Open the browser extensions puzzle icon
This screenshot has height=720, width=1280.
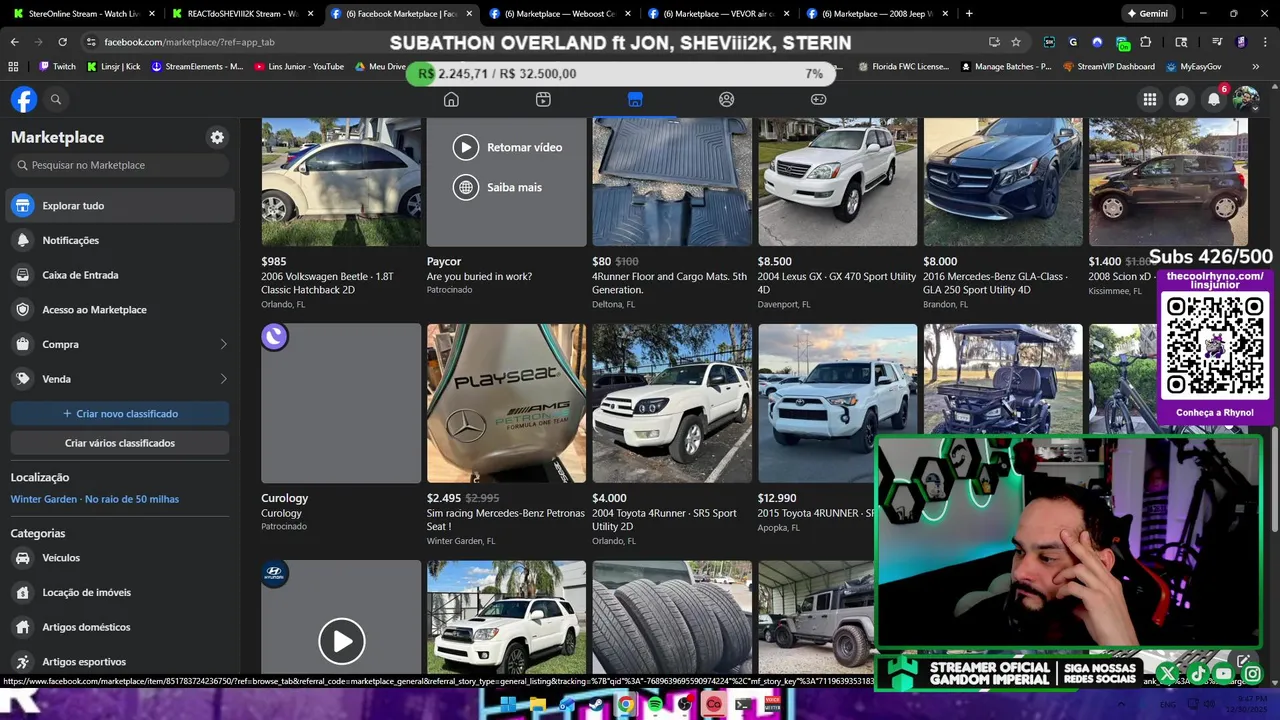pos(1146,42)
